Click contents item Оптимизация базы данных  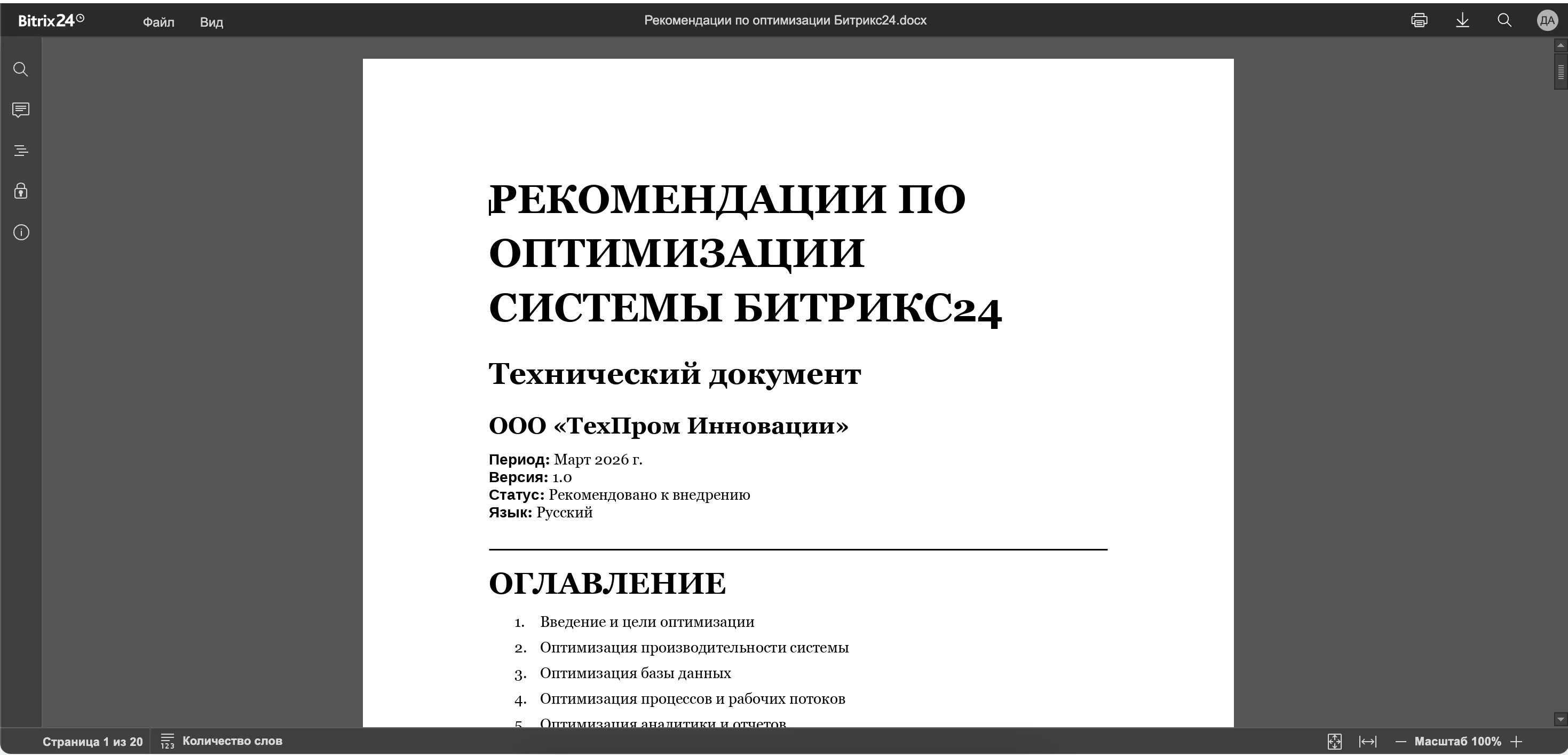pos(636,673)
